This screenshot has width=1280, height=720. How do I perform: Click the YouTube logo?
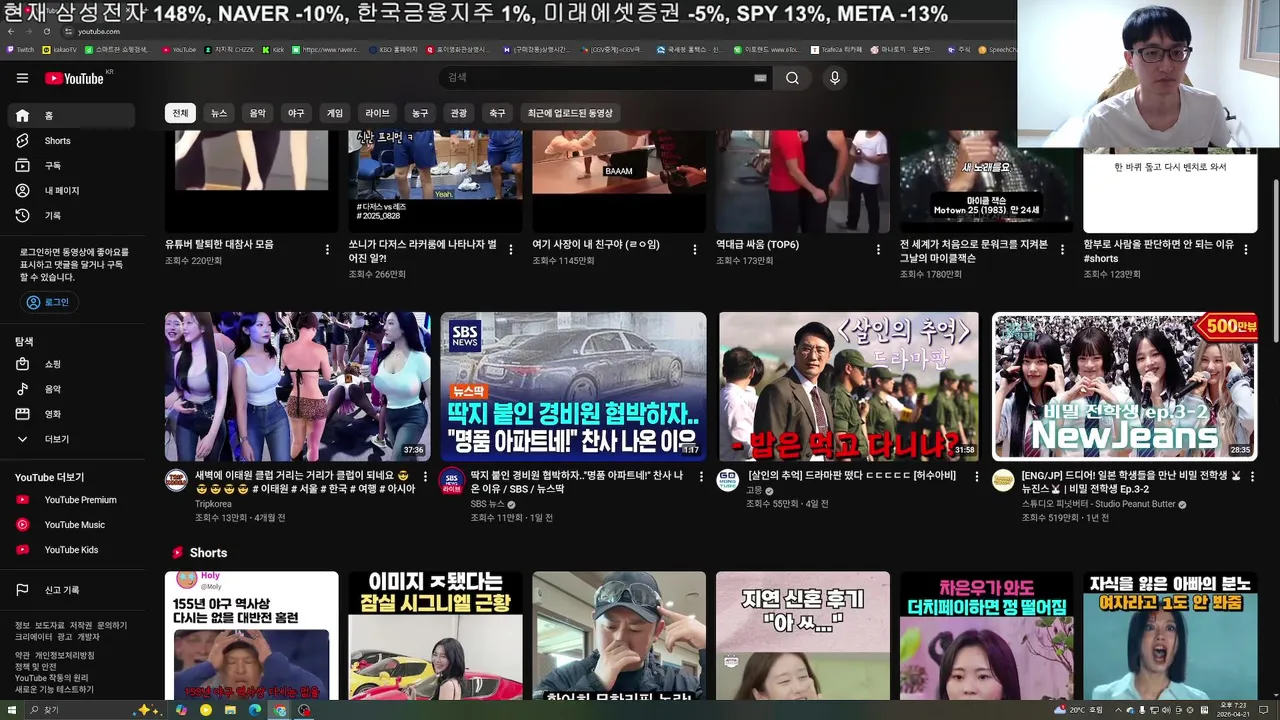[x=74, y=78]
